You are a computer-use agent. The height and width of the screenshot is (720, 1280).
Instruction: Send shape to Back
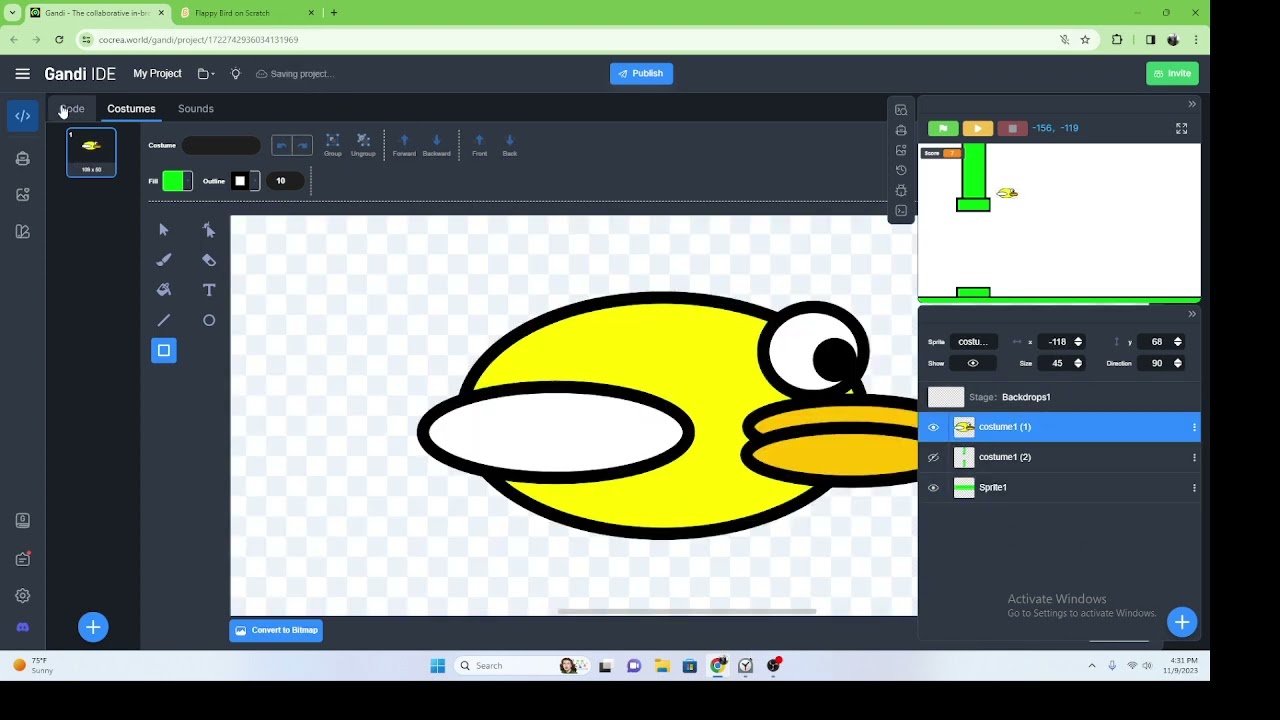[509, 145]
